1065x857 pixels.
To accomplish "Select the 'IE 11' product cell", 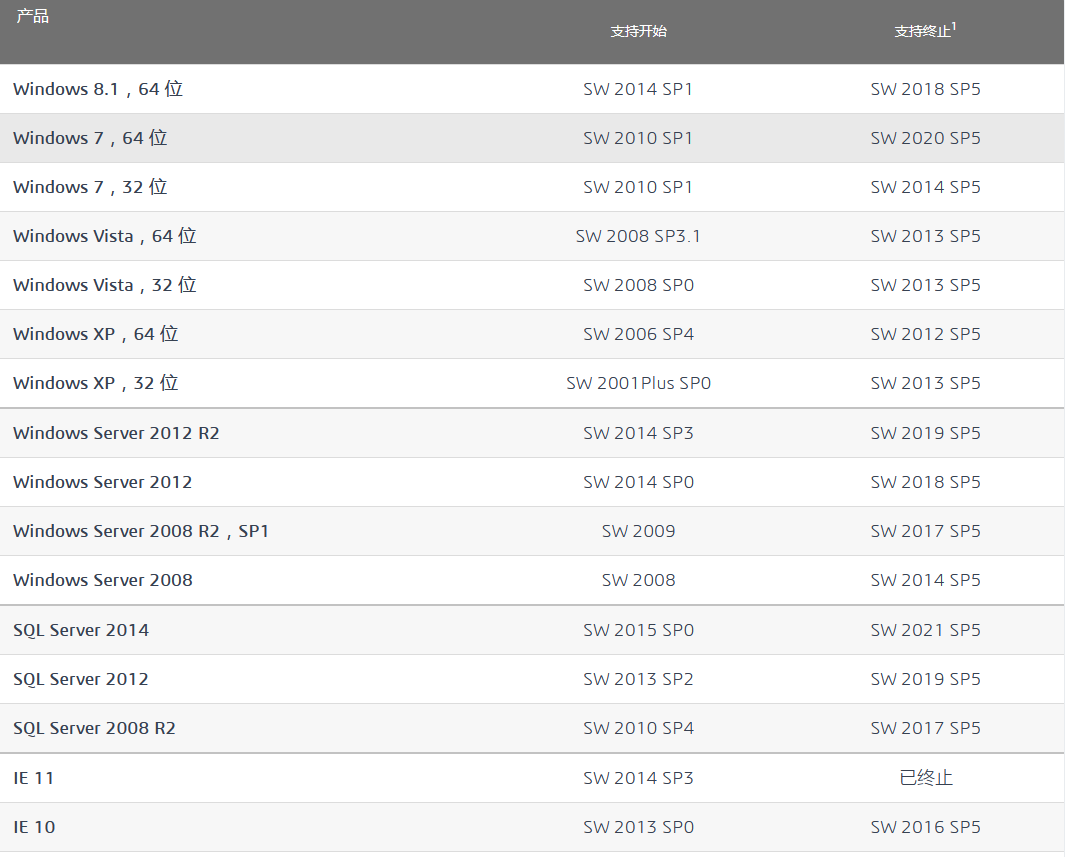I will pyautogui.click(x=33, y=778).
